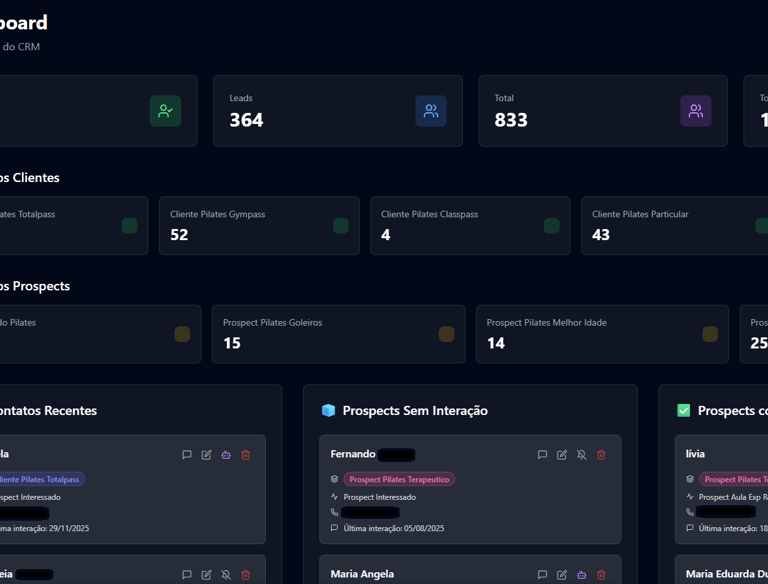
Task: Click the 'Prospect Aula Exp' status on lívia's card
Action: click(x=733, y=497)
